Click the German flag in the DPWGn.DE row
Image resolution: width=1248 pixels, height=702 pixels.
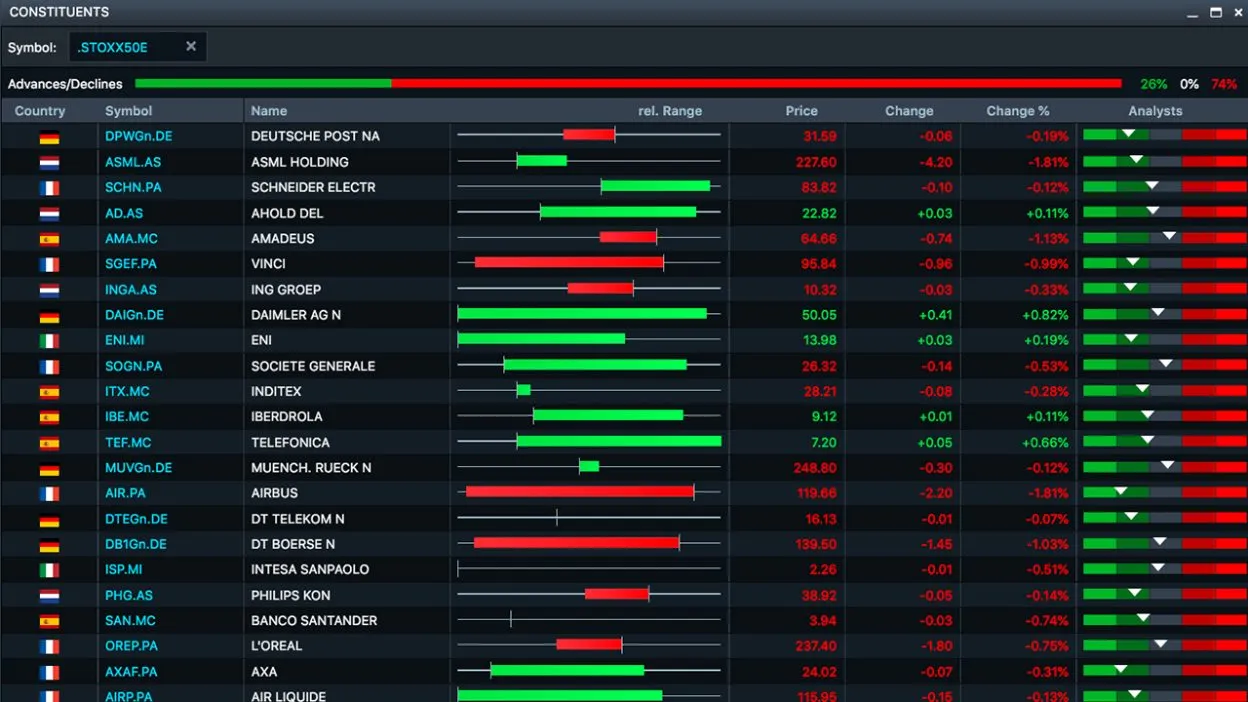point(49,138)
